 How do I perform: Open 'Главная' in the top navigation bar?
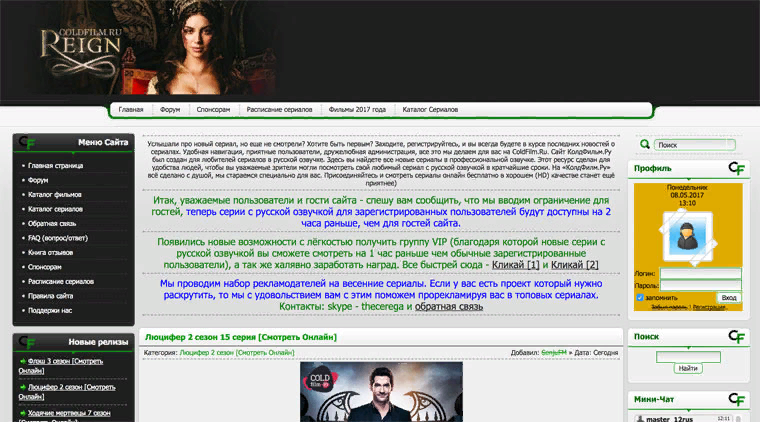coord(131,109)
